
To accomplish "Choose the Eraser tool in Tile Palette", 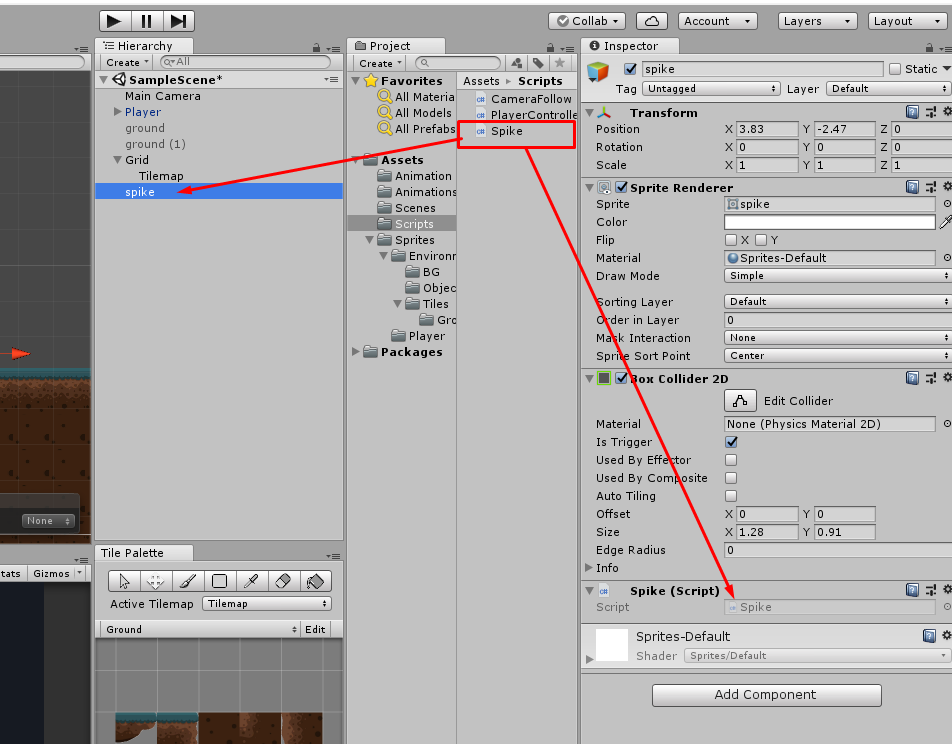I will 283,581.
